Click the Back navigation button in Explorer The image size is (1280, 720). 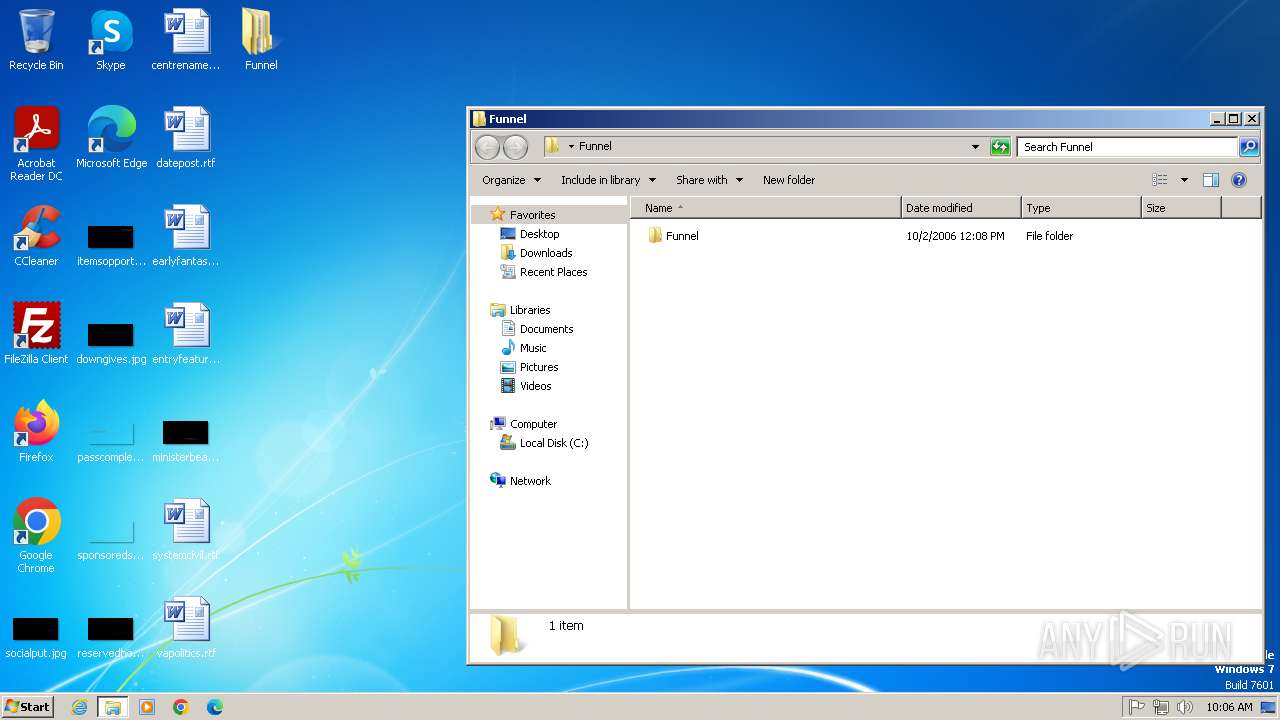coord(487,147)
